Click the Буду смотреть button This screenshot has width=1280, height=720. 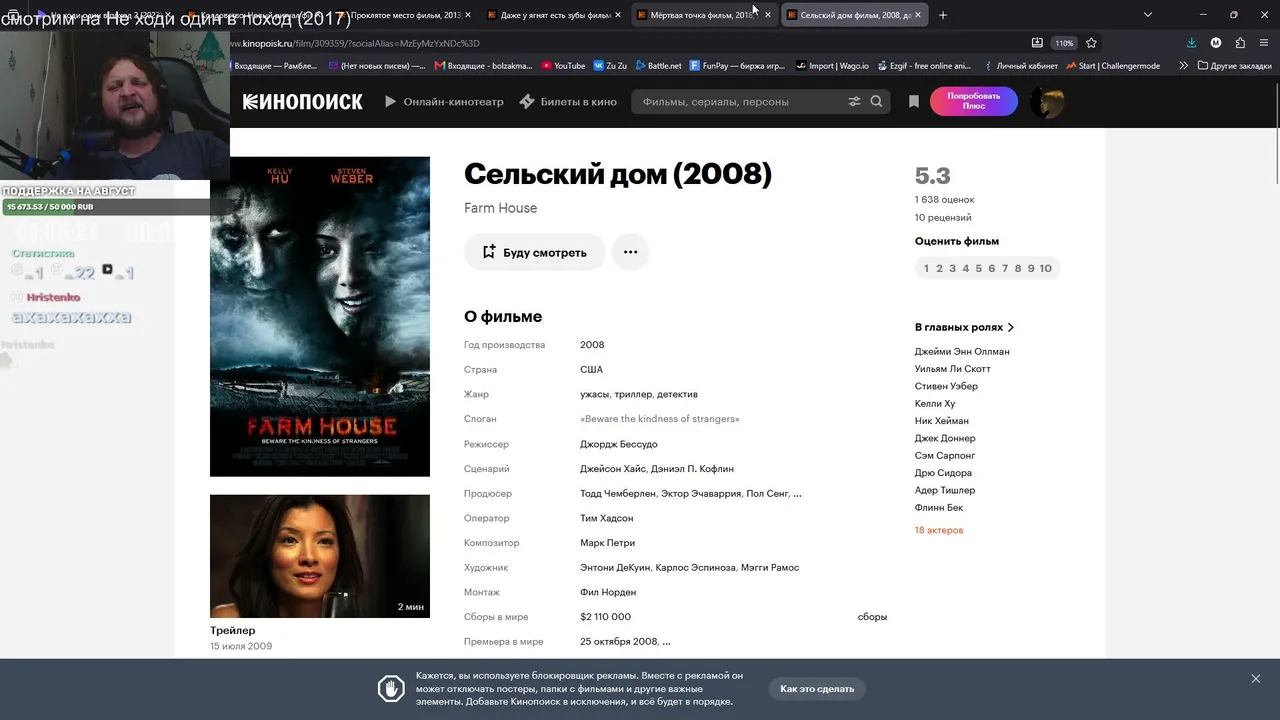click(534, 252)
